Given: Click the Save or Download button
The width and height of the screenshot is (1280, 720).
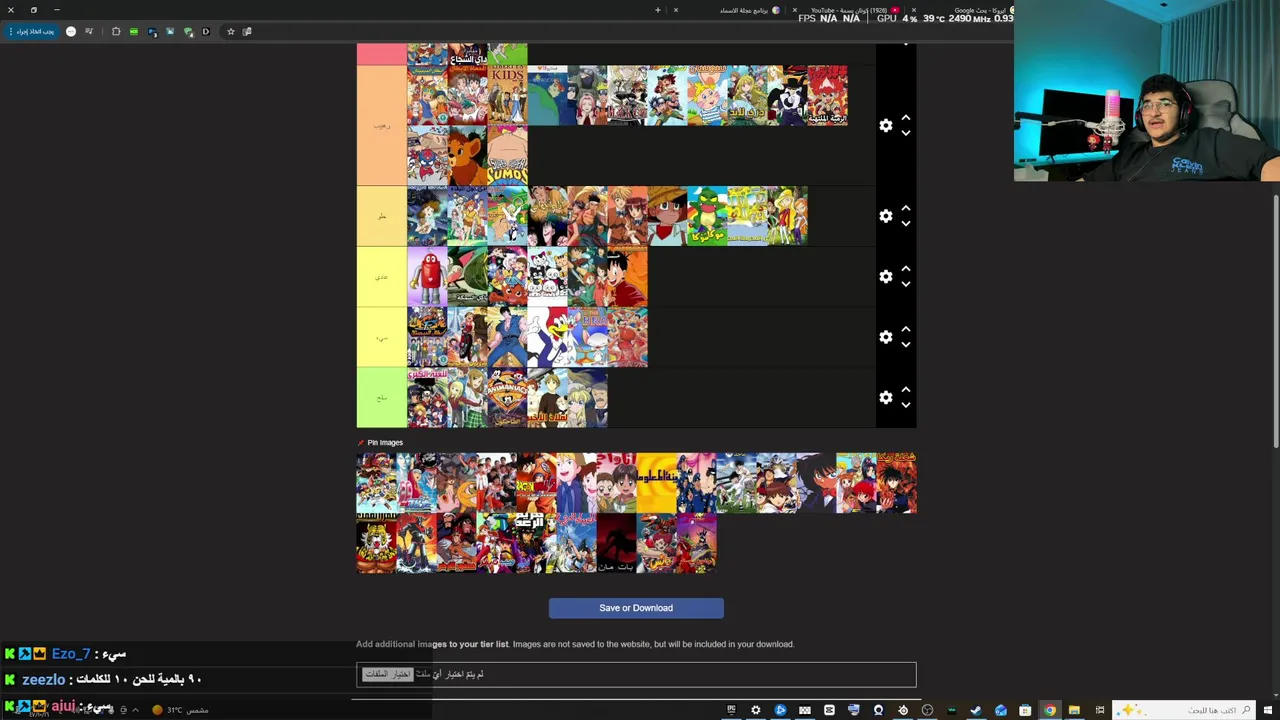Looking at the screenshot, I should pyautogui.click(x=636, y=608).
